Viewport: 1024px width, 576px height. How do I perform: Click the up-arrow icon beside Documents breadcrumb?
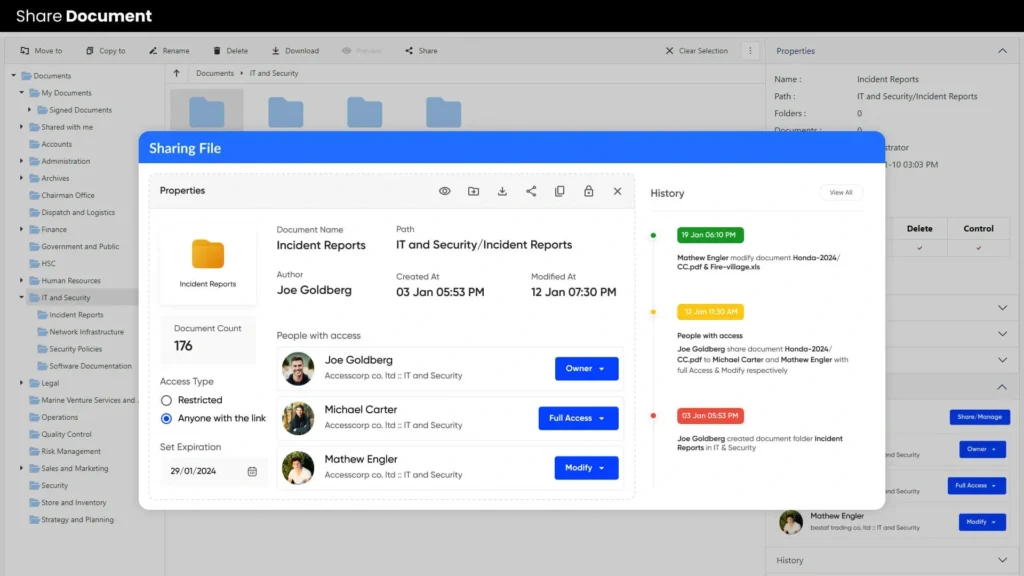pos(177,73)
